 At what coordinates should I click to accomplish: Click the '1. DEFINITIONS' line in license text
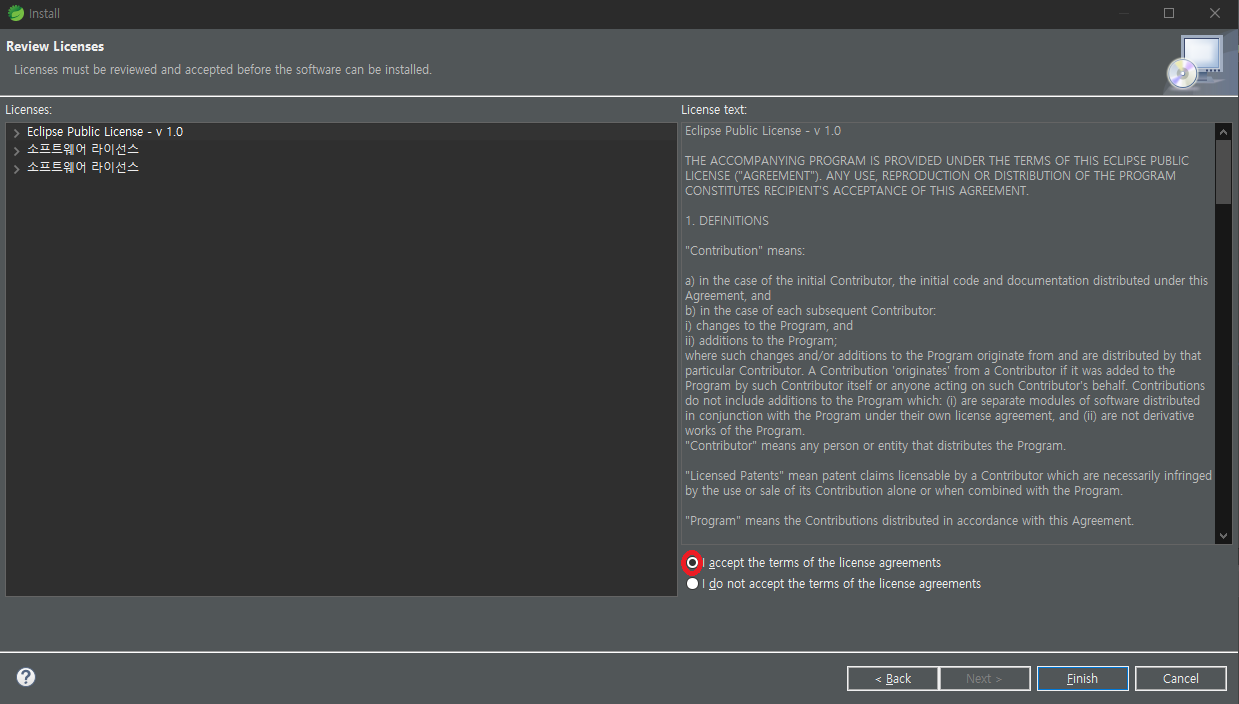coord(727,221)
